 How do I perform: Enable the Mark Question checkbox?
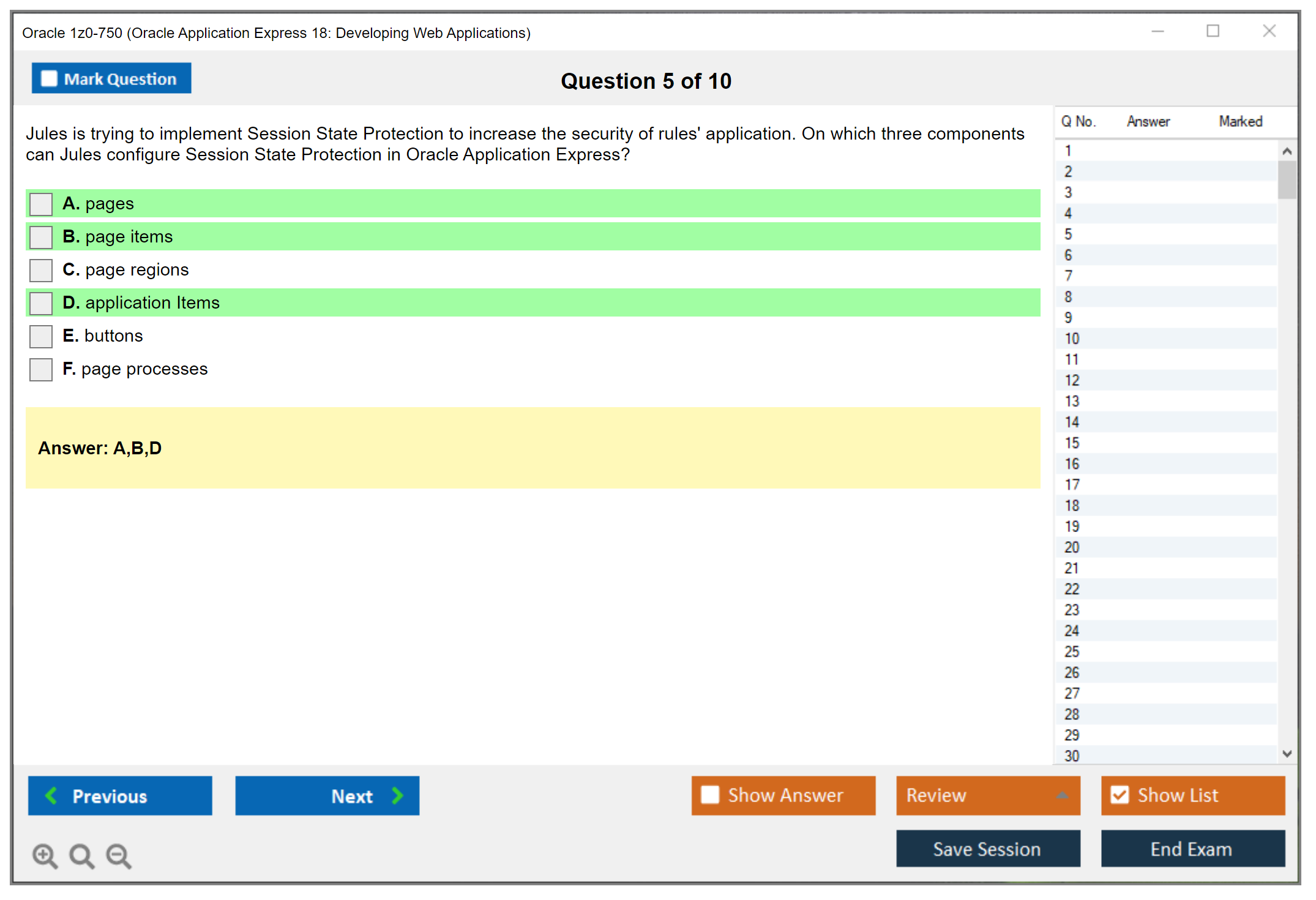pos(49,78)
